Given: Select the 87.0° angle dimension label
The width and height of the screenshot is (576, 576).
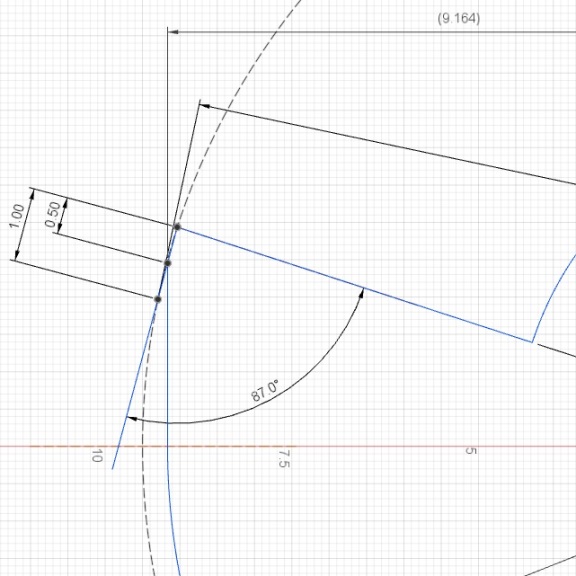Looking at the screenshot, I should coord(265,391).
